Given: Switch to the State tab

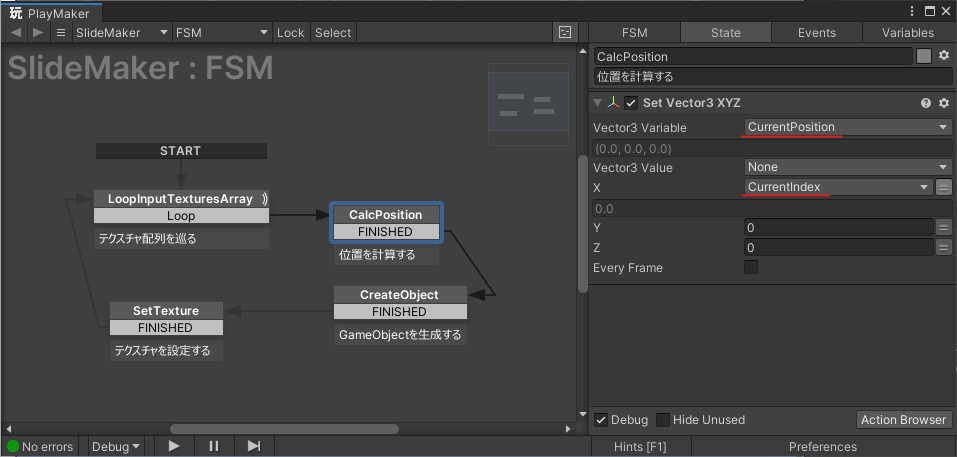Looking at the screenshot, I should [726, 32].
